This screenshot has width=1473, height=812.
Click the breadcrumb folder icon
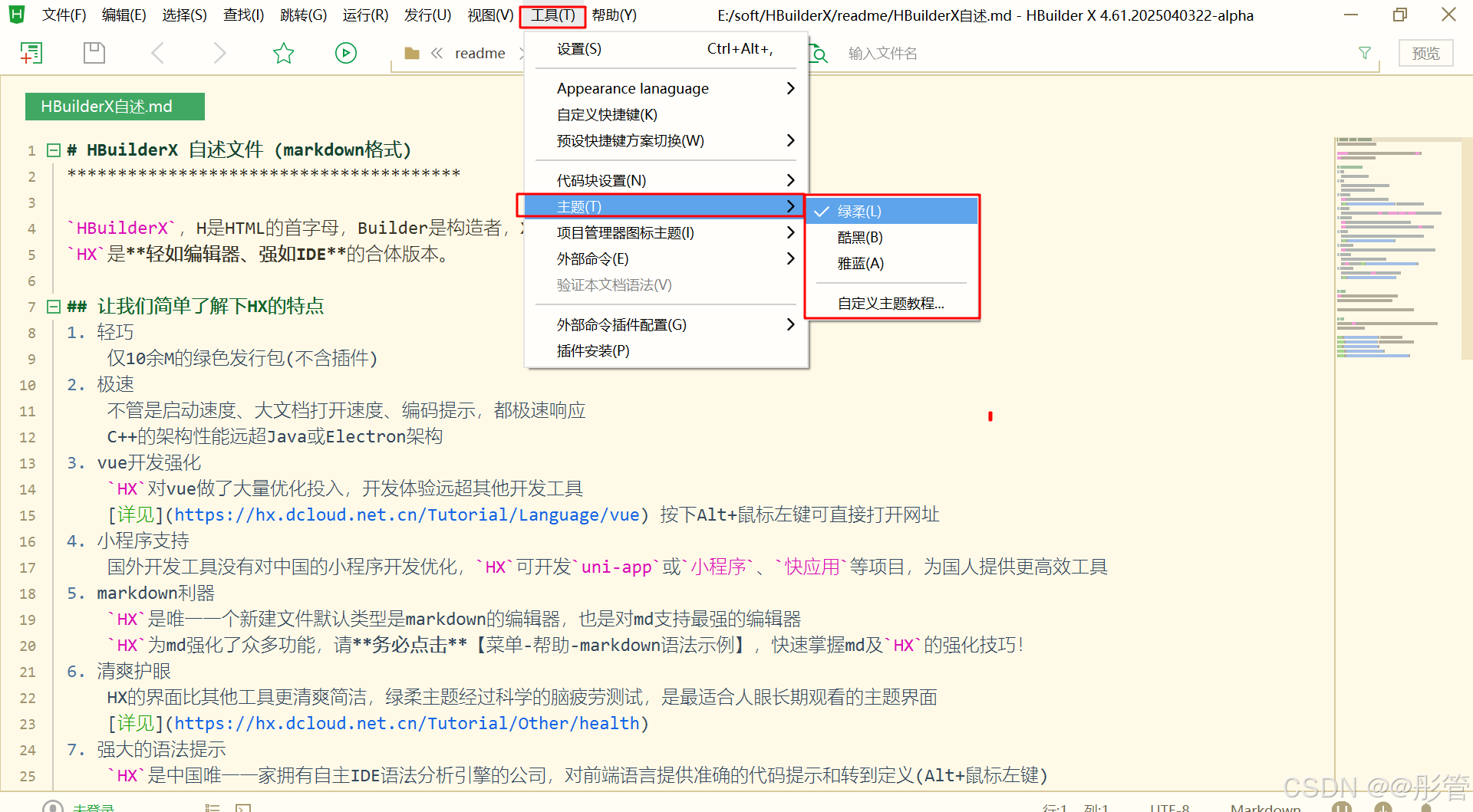[412, 53]
